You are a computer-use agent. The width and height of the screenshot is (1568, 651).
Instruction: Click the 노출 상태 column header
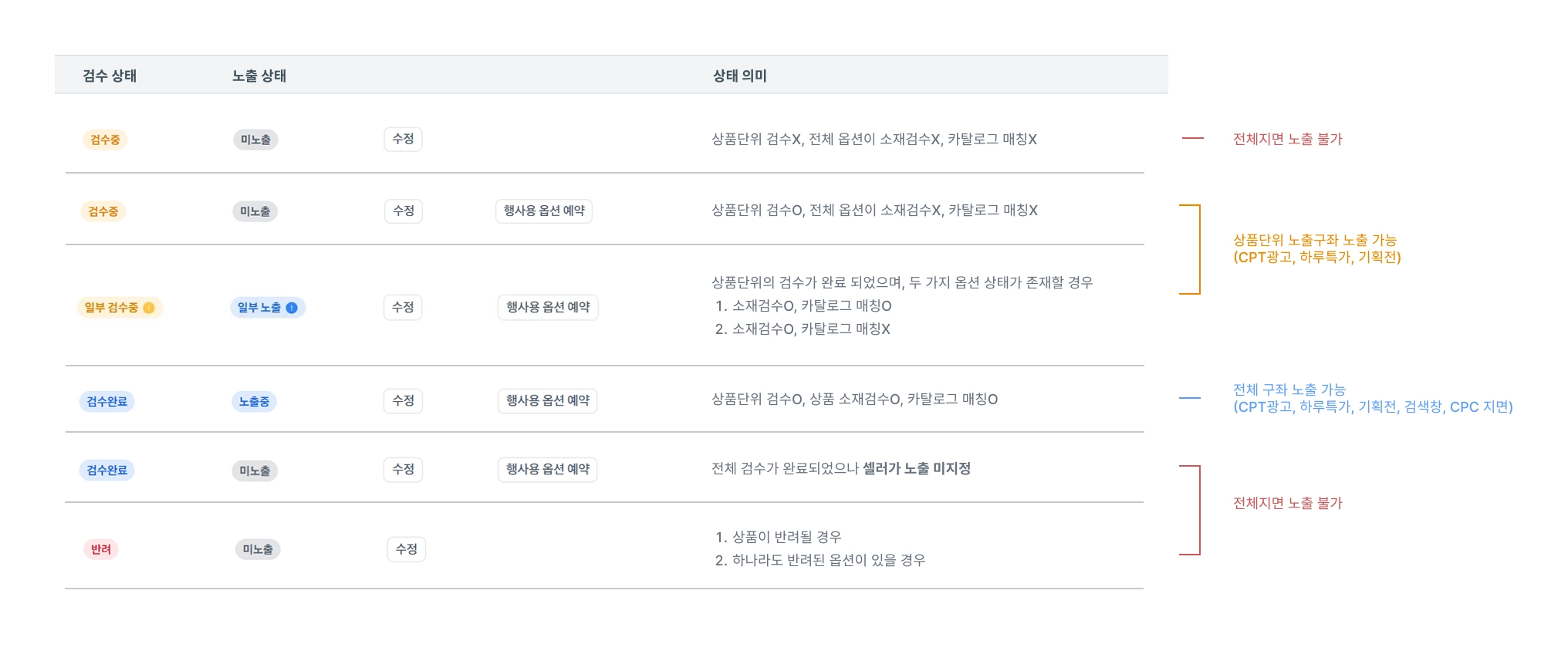point(259,76)
